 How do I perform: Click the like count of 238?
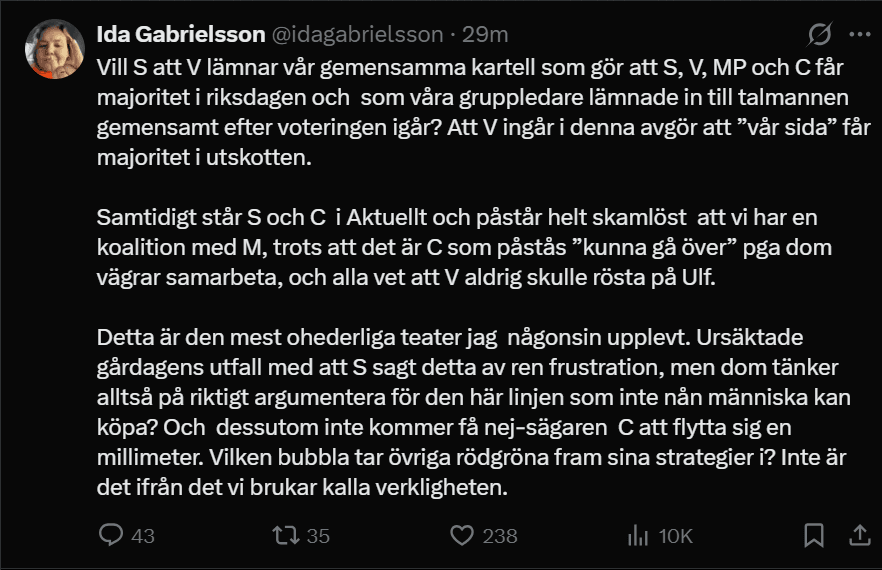[x=500, y=536]
